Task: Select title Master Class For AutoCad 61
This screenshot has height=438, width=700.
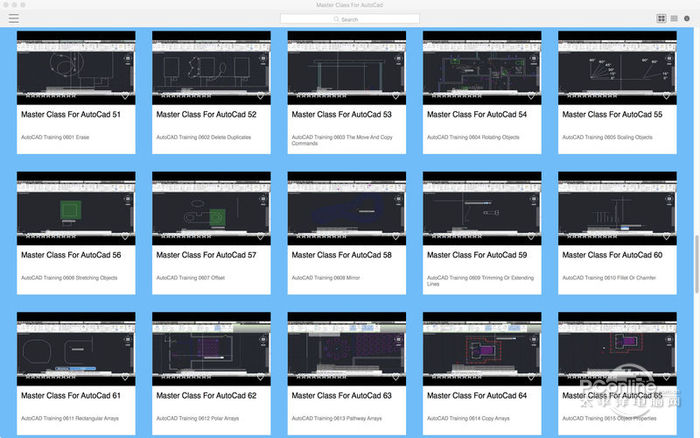Action: [71, 396]
